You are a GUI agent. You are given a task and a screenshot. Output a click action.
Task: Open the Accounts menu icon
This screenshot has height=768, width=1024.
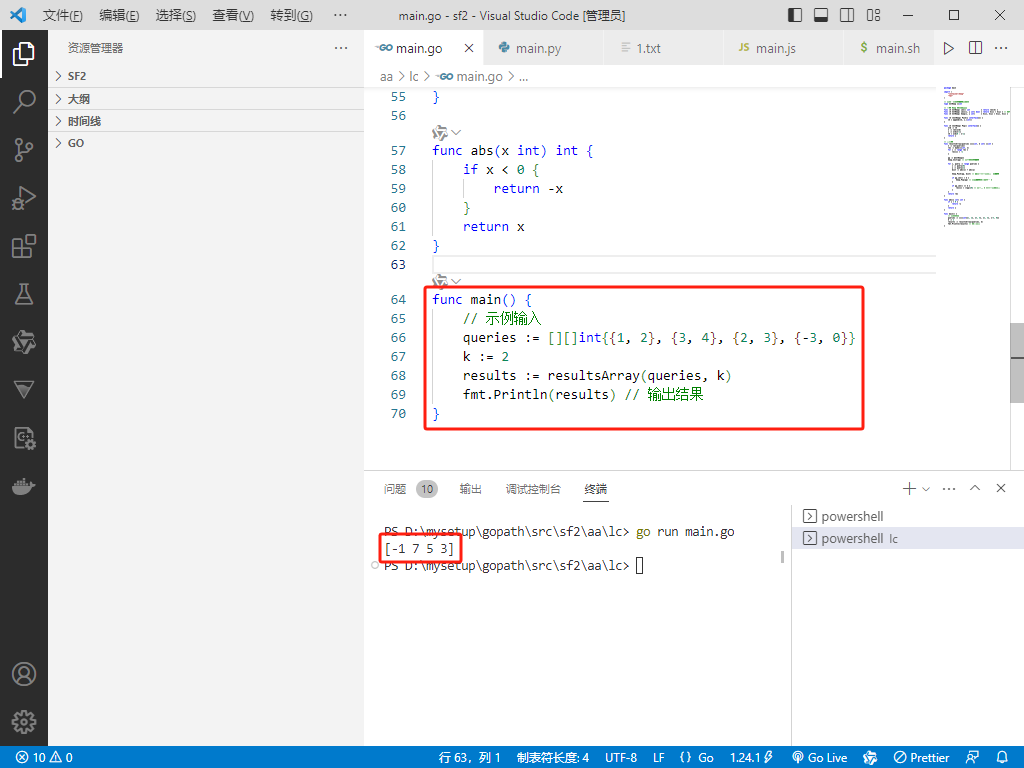[x=24, y=674]
